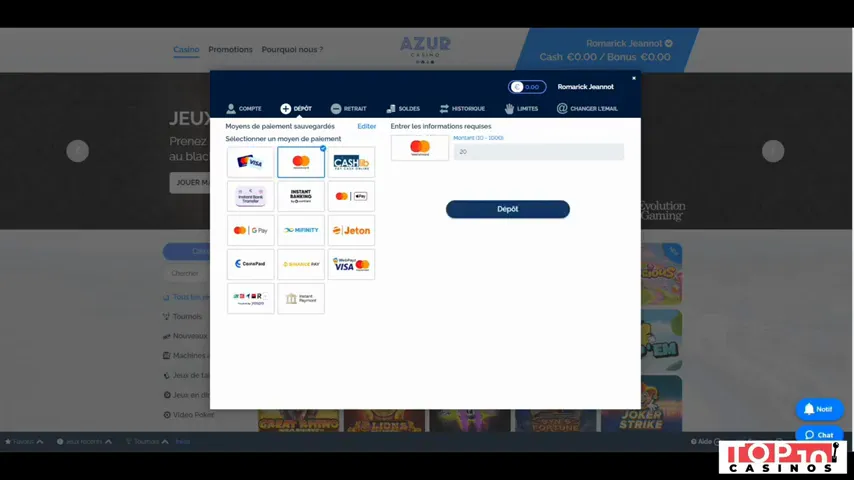Screen dimensions: 854x480
Task: Open the Promotions page link
Action: pyautogui.click(x=230, y=50)
